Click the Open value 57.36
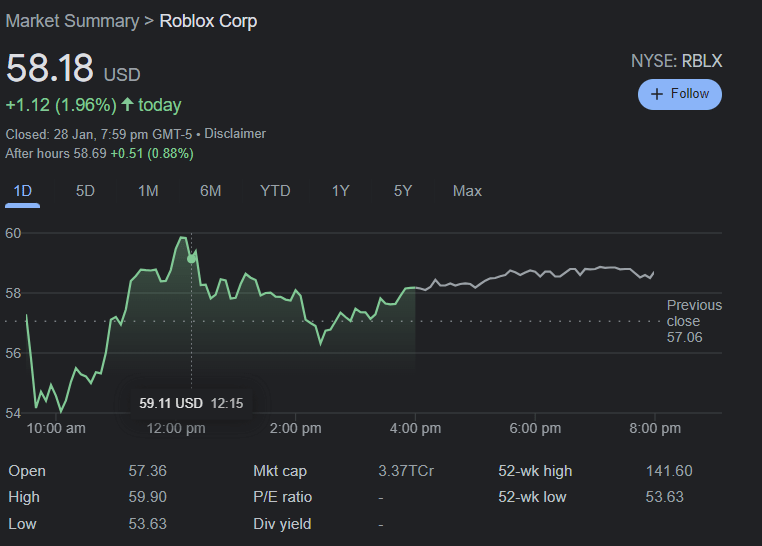Screen dimensions: 762x546 point(147,471)
